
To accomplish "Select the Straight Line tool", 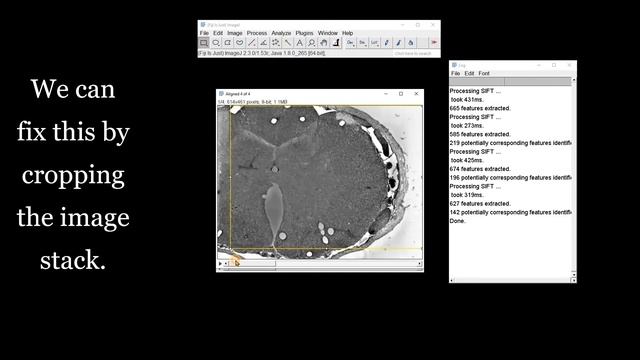I will (x=252, y=43).
